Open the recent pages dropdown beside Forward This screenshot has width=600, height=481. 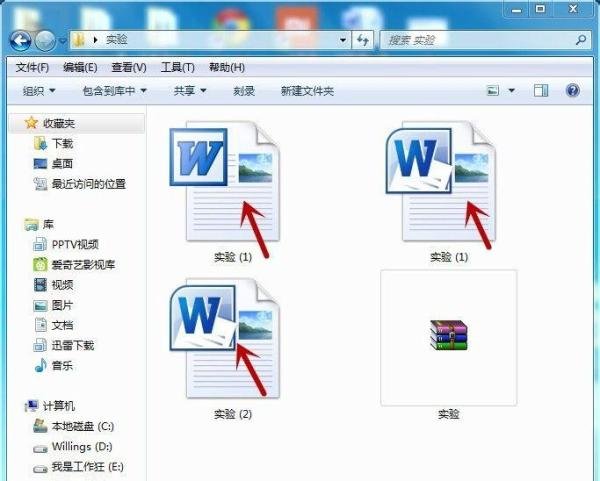(x=63, y=41)
